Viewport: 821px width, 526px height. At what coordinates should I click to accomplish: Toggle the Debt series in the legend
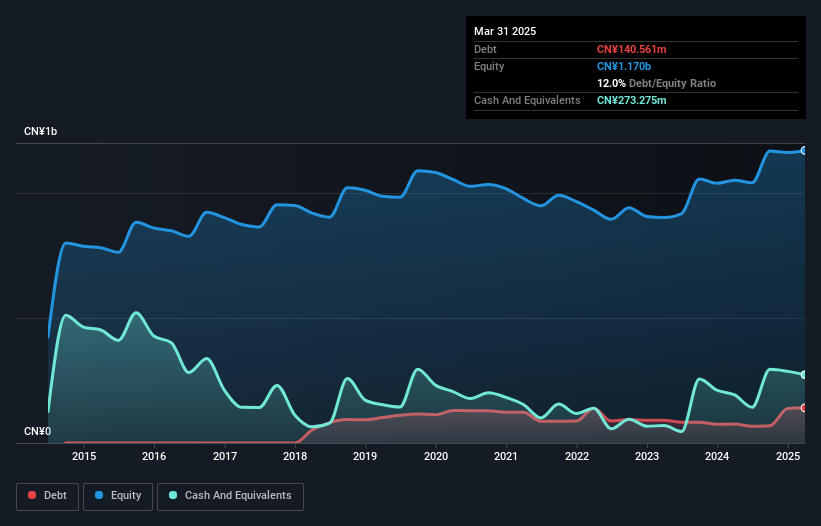[48, 496]
